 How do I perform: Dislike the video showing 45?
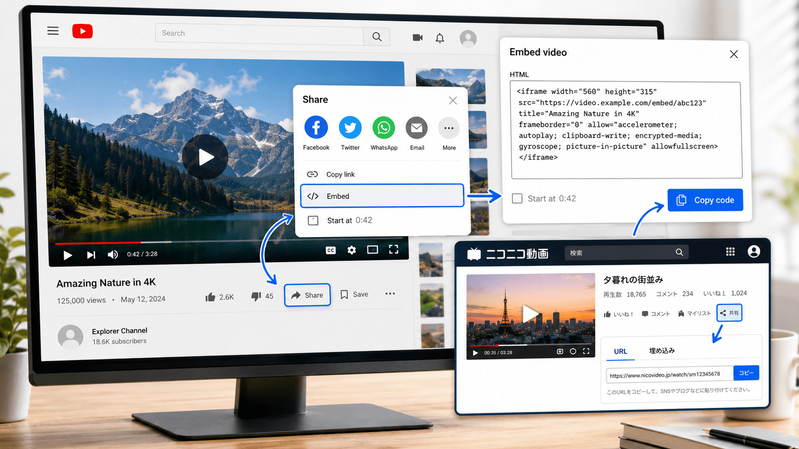[x=262, y=296]
